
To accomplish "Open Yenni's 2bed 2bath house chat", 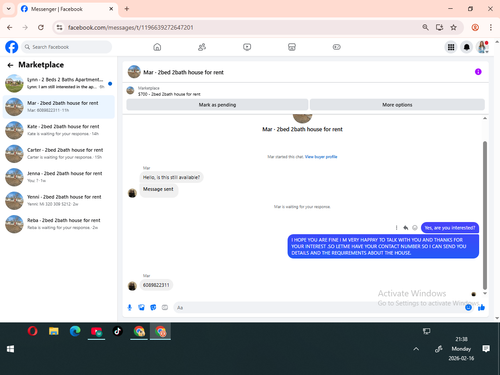I will (59, 200).
